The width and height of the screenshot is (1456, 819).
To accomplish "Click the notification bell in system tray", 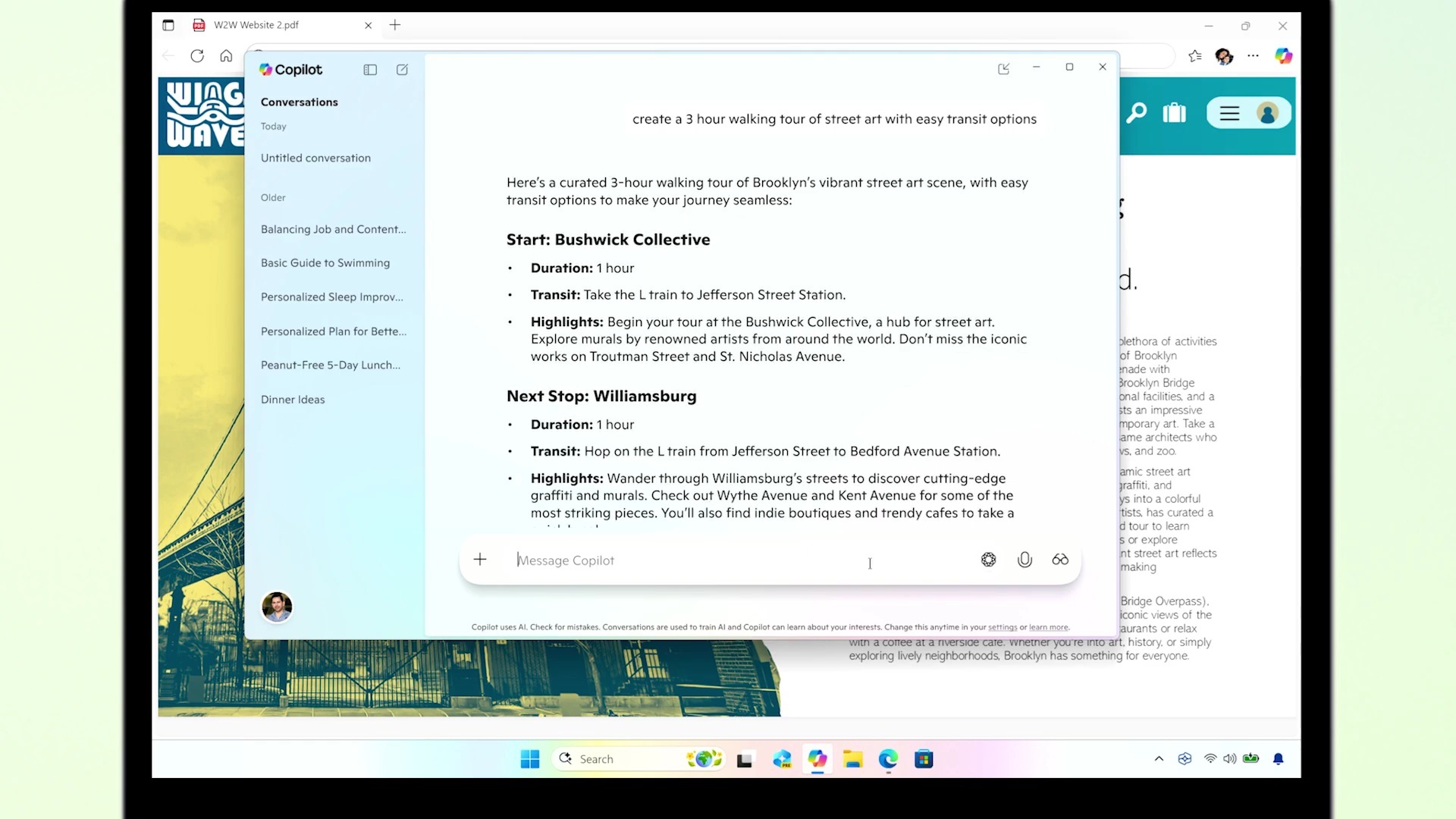I will tap(1279, 759).
